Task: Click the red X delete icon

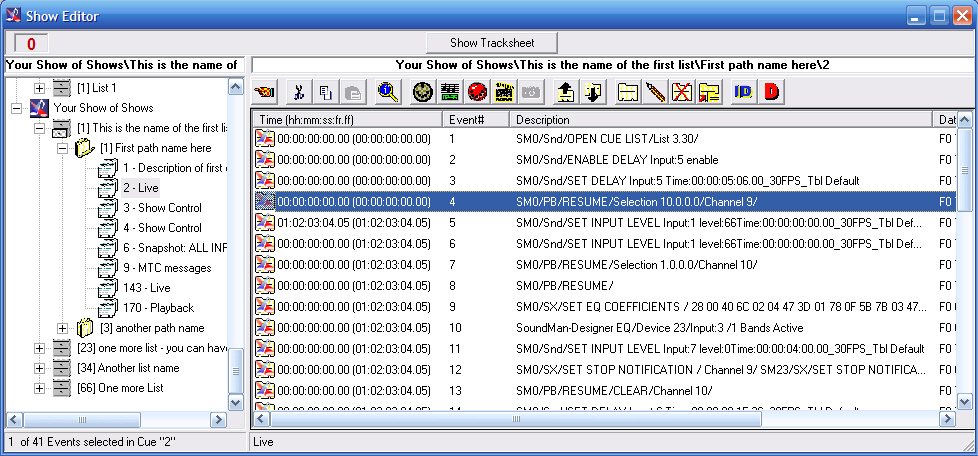Action: [682, 92]
